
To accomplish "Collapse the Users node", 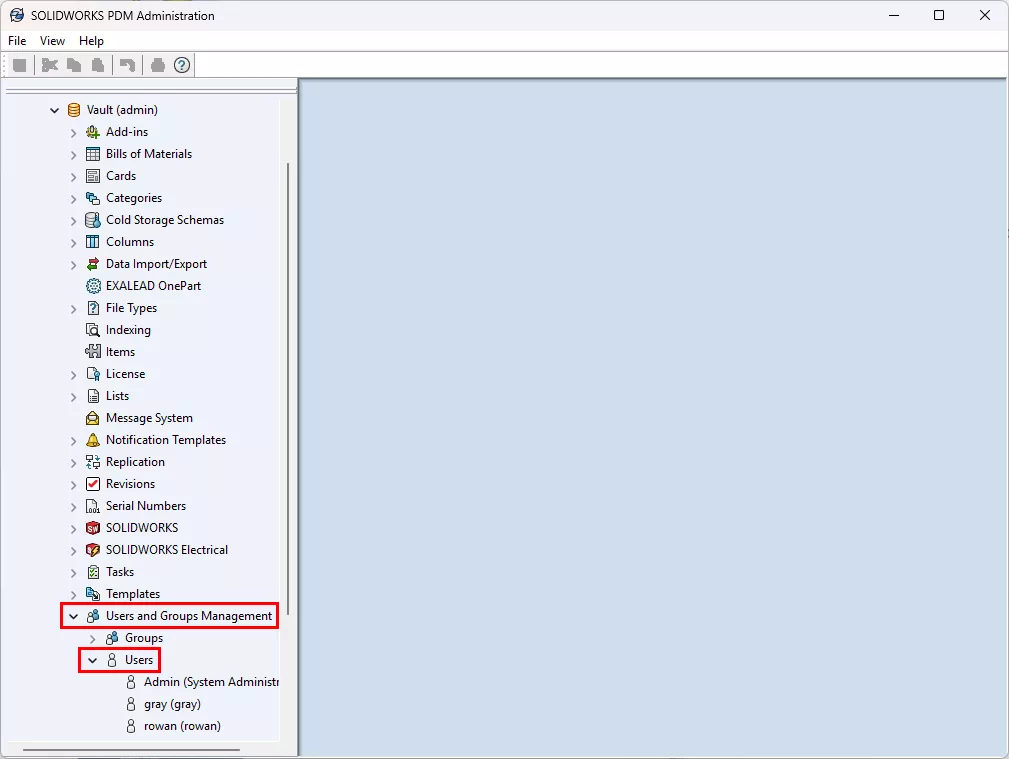I will tap(93, 661).
